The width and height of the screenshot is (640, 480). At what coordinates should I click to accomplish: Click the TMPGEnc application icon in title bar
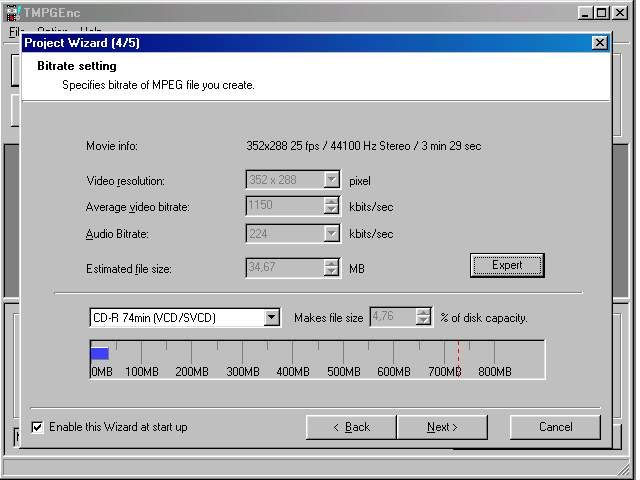(12, 12)
